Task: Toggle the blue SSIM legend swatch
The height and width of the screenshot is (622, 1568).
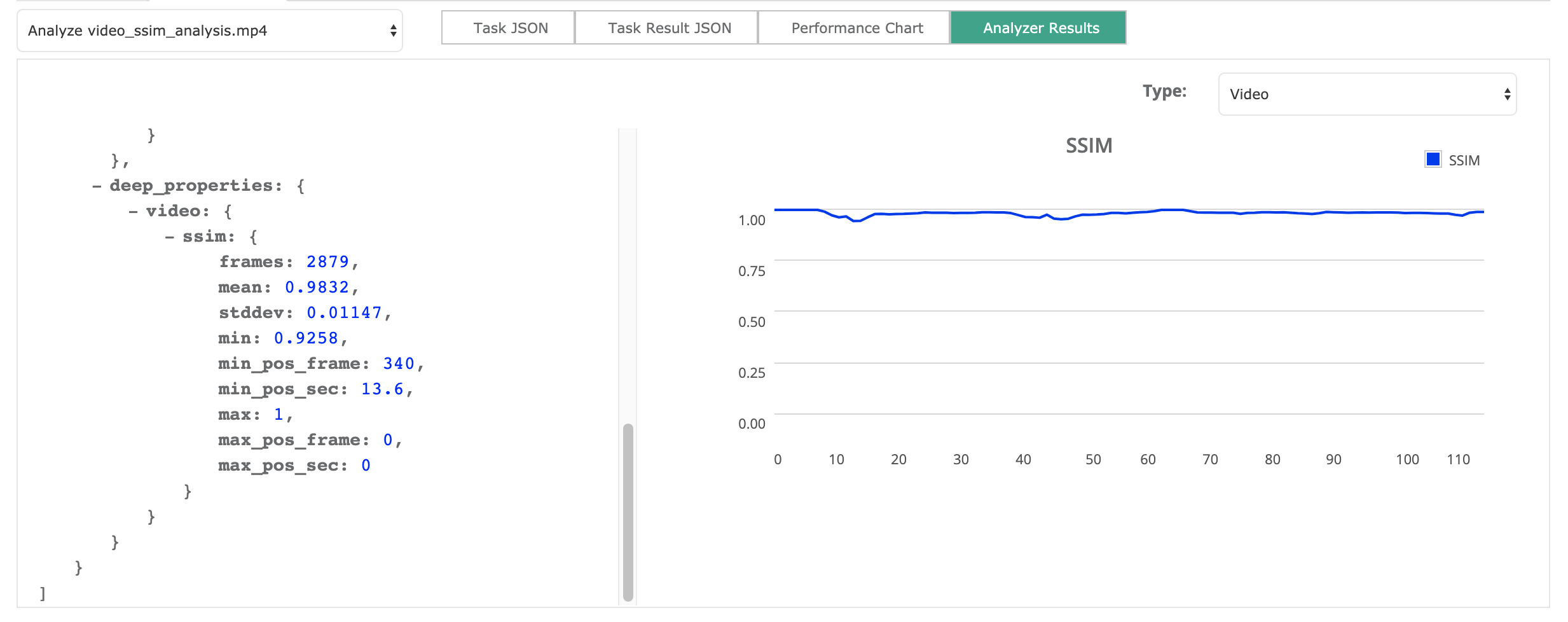Action: click(x=1433, y=159)
